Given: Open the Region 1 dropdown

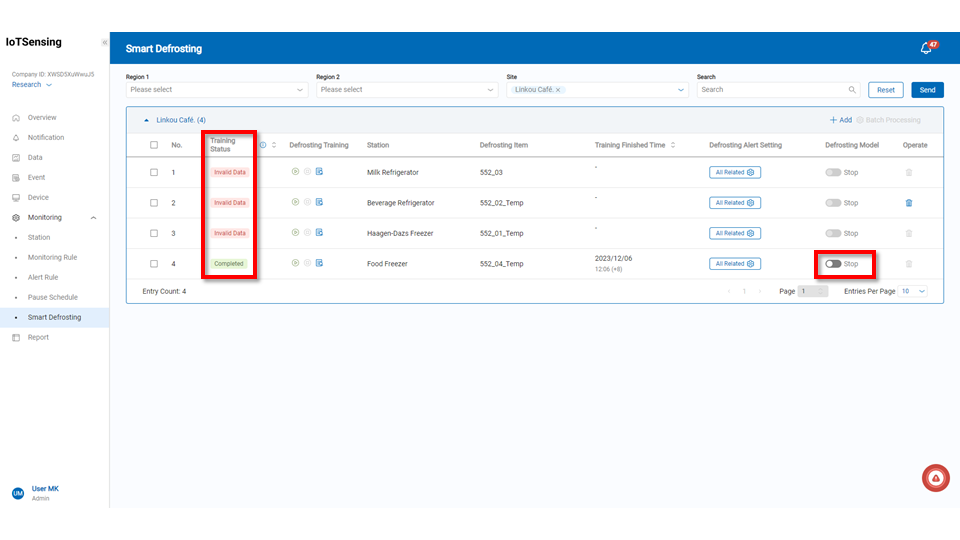Looking at the screenshot, I should pos(216,90).
